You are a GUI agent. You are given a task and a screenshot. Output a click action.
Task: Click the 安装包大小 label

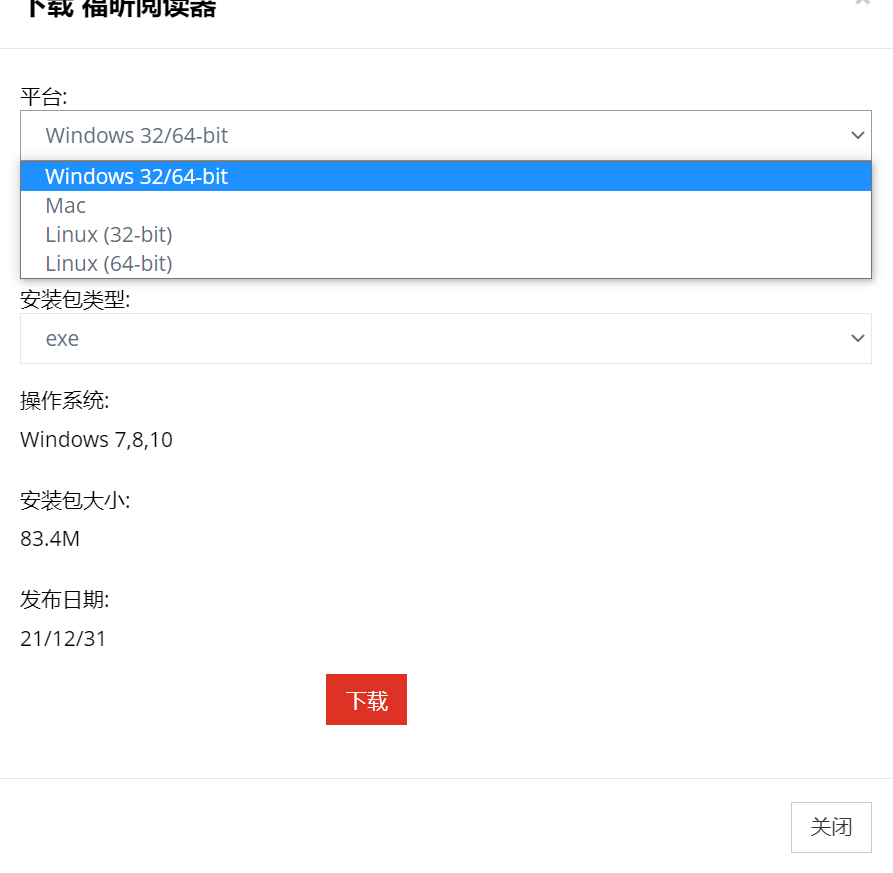click(x=75, y=501)
